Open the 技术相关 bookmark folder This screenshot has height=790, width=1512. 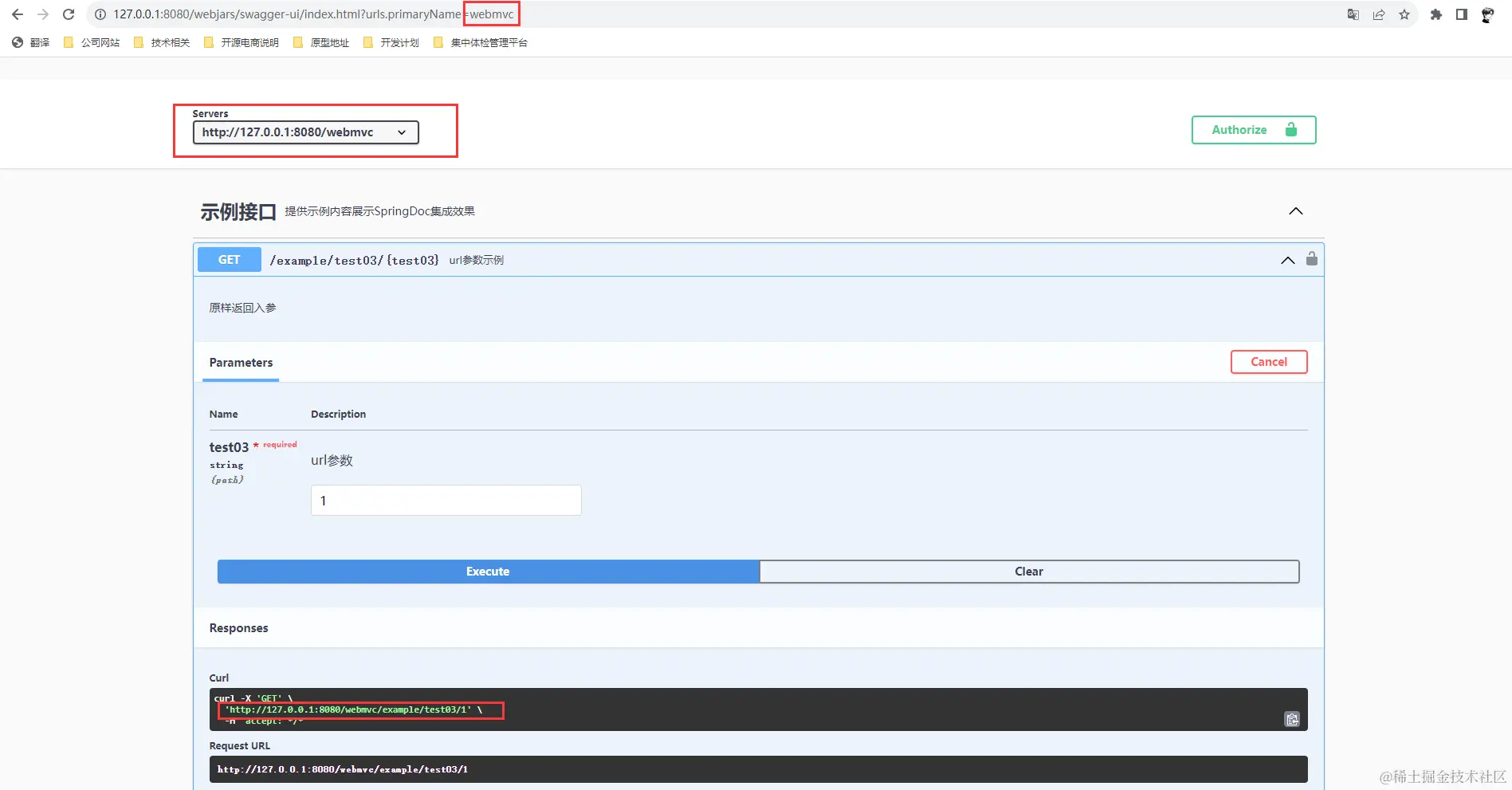[x=162, y=43]
